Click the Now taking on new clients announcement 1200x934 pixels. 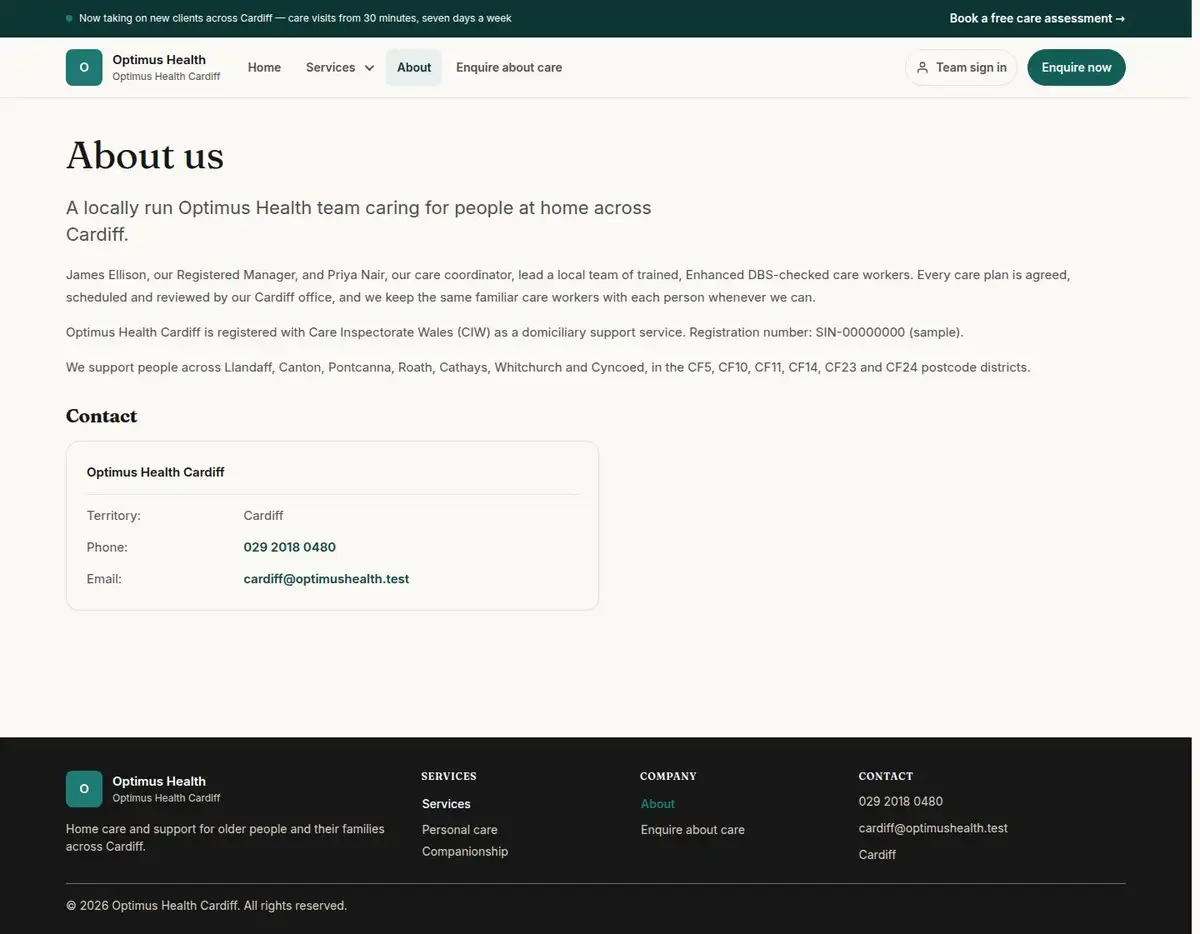pyautogui.click(x=295, y=19)
